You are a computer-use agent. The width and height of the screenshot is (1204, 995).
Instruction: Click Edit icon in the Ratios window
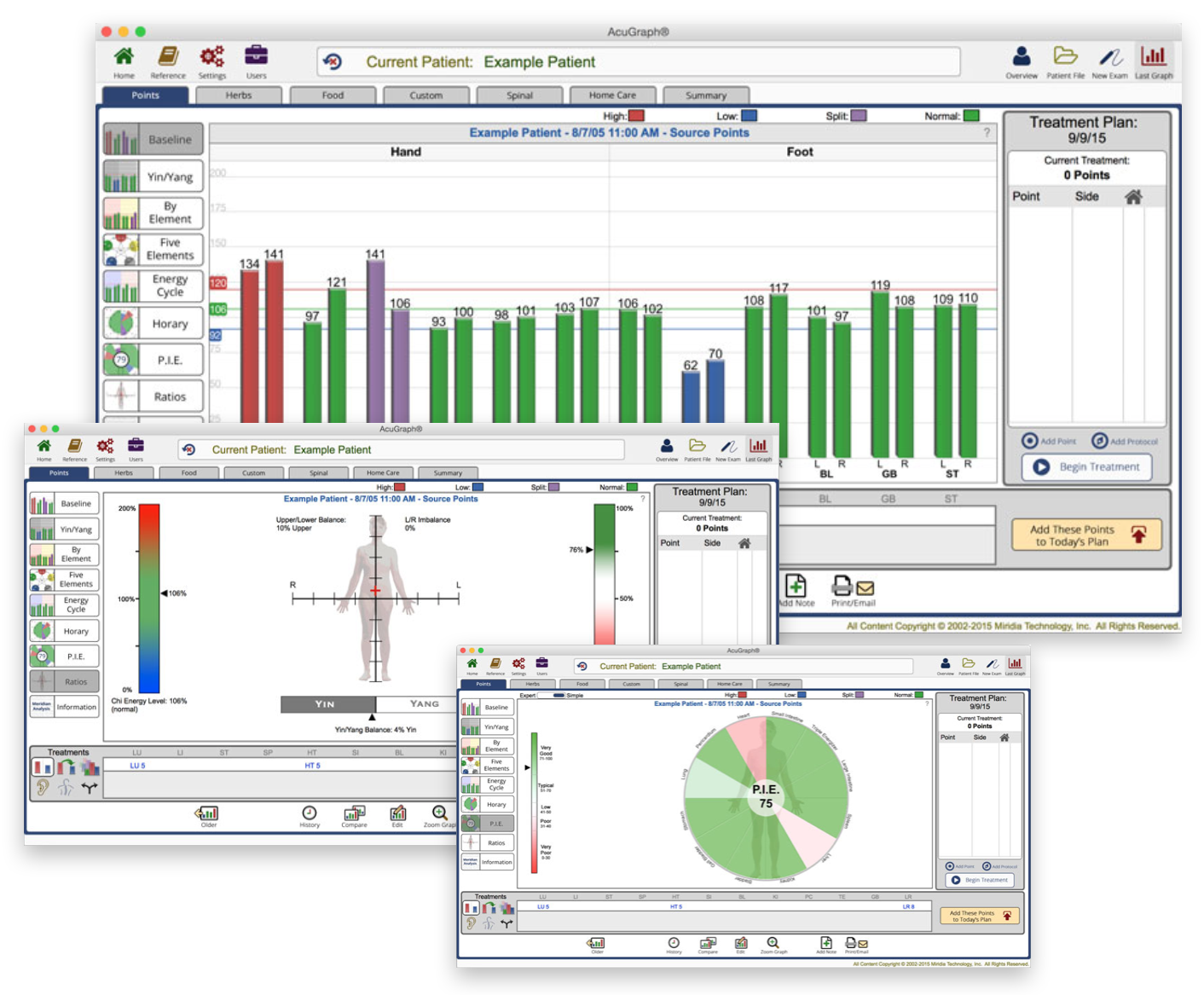397,814
